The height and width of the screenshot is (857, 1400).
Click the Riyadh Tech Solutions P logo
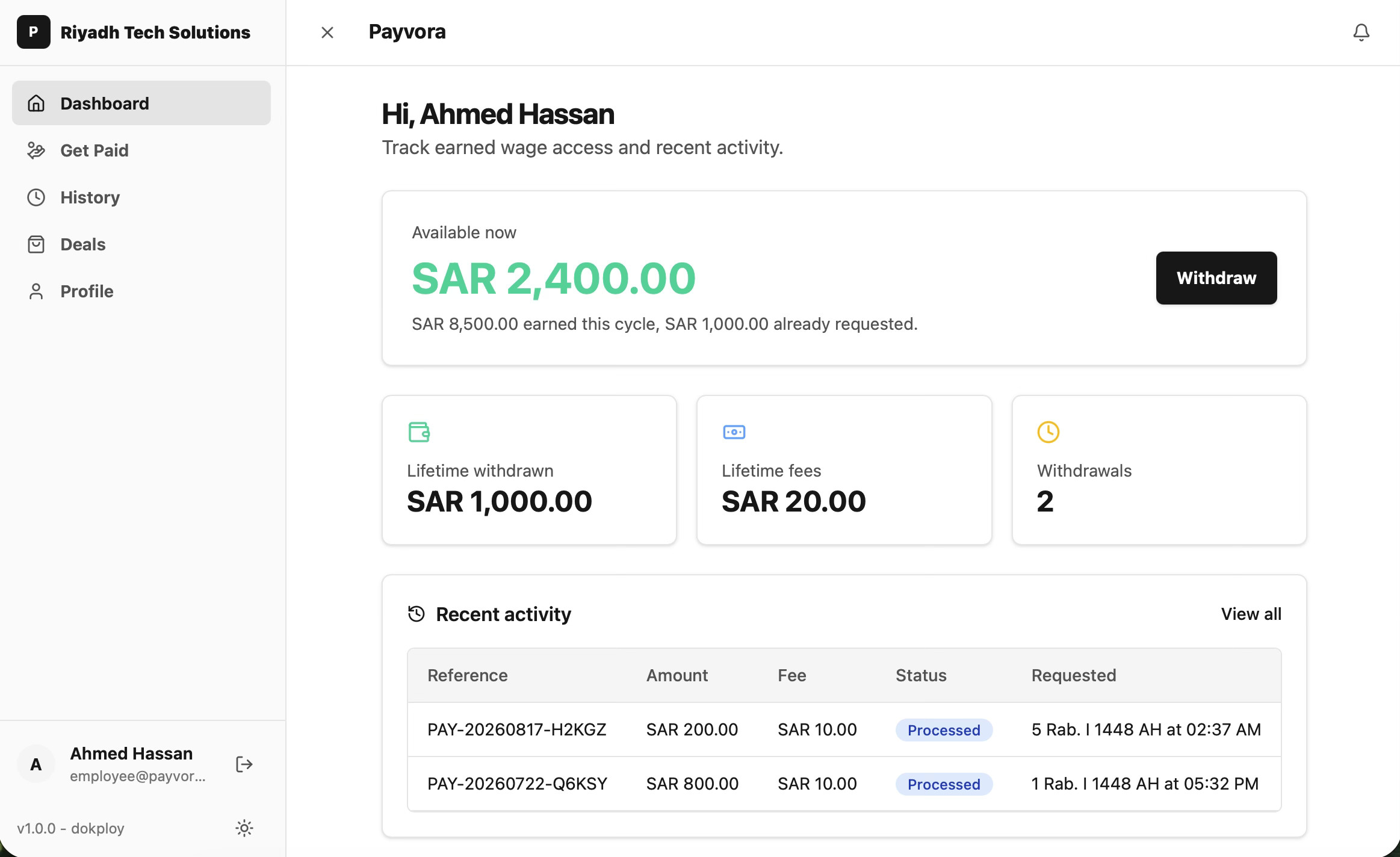point(34,32)
